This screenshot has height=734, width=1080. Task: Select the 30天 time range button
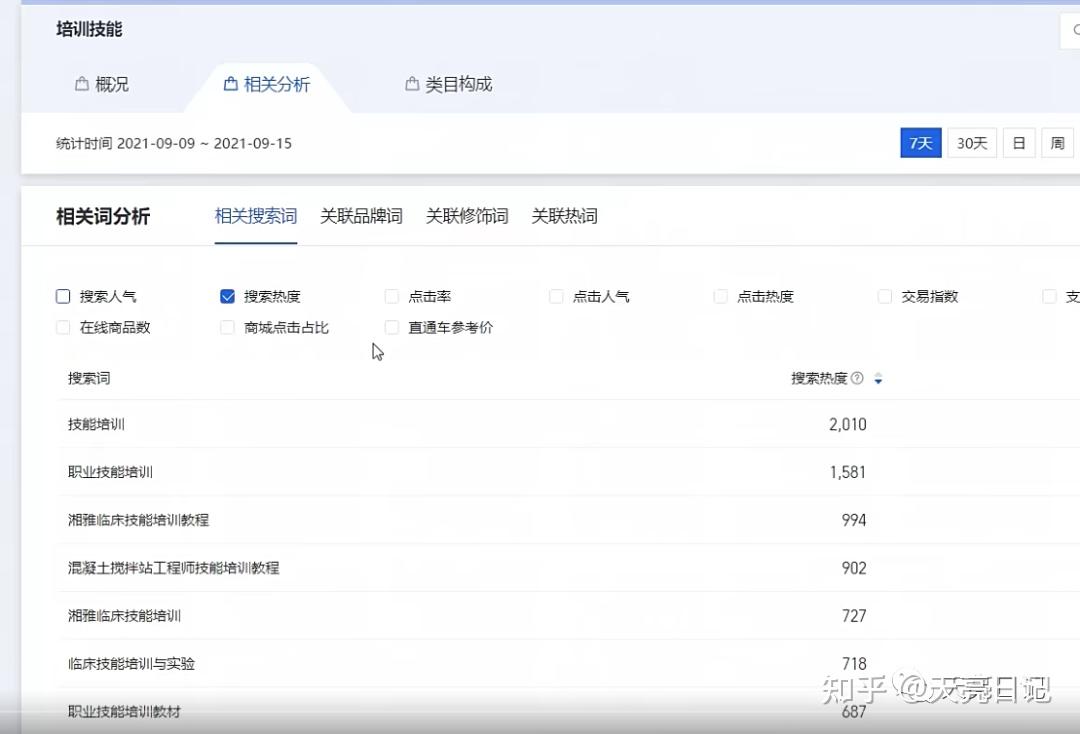[x=972, y=143]
